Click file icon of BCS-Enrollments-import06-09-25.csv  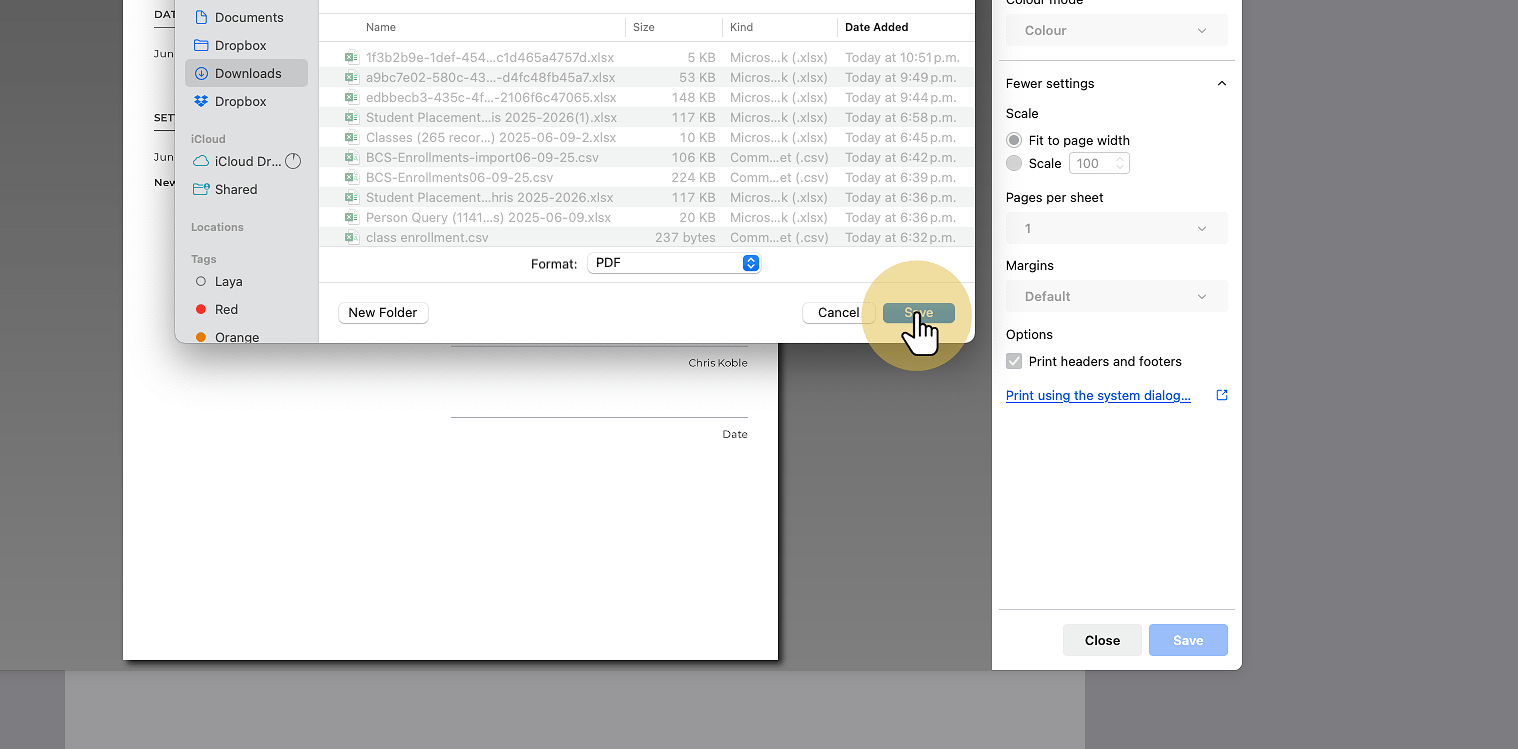[351, 157]
